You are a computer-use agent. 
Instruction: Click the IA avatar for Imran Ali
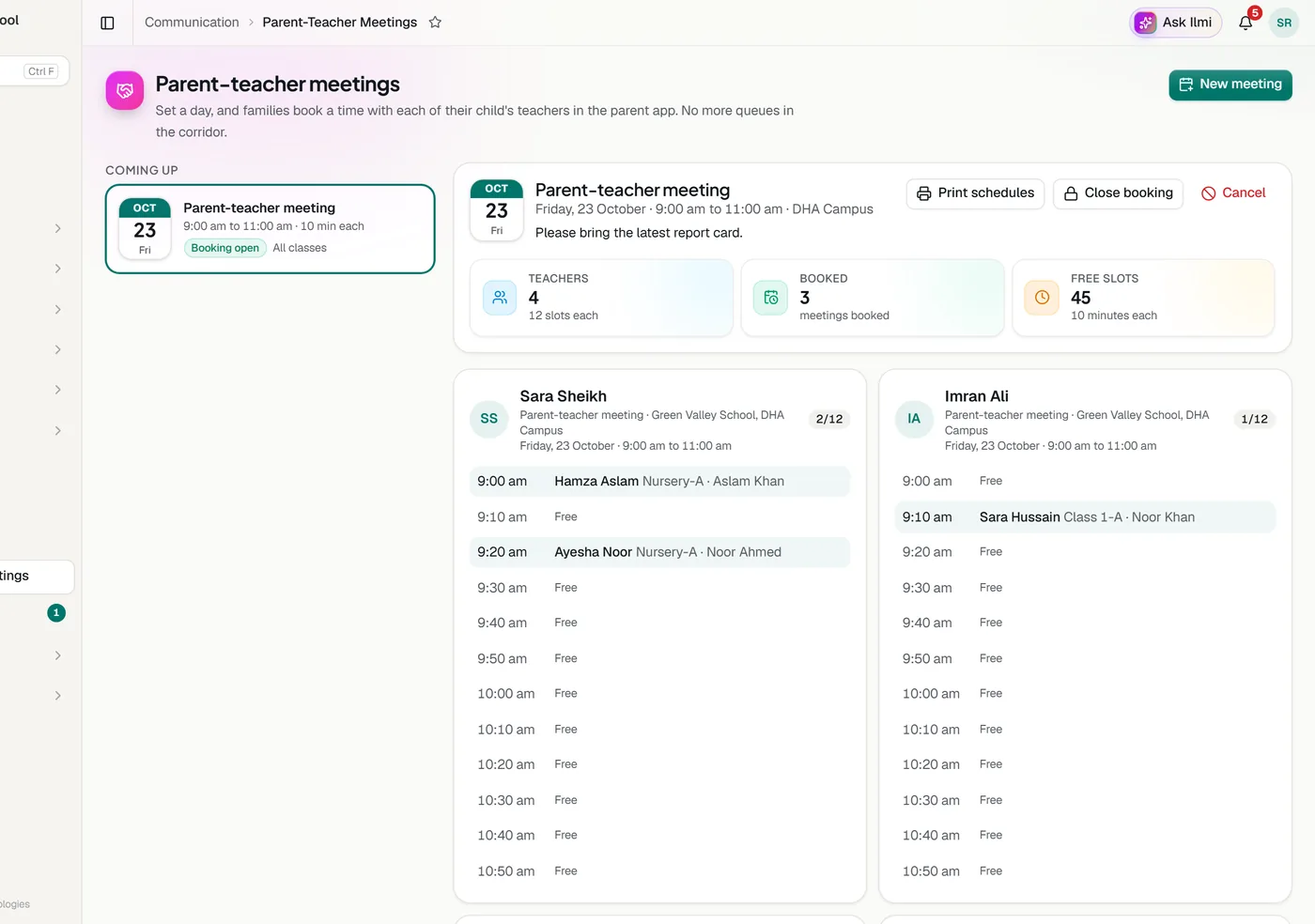point(914,419)
